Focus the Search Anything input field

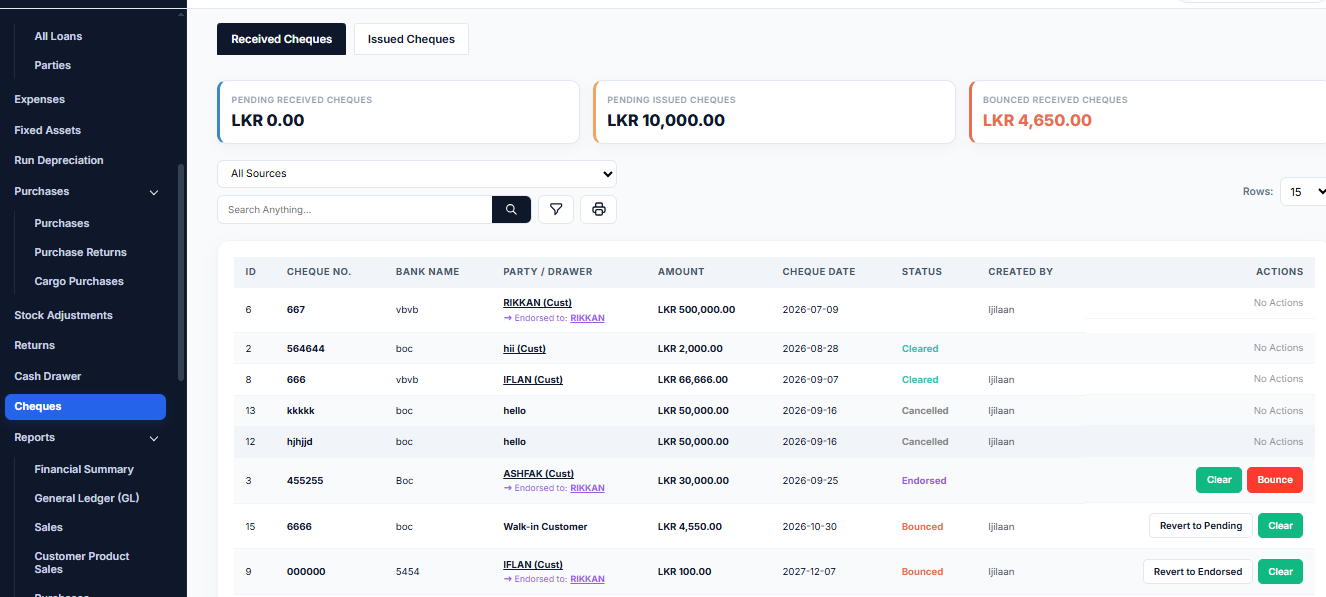click(354, 210)
